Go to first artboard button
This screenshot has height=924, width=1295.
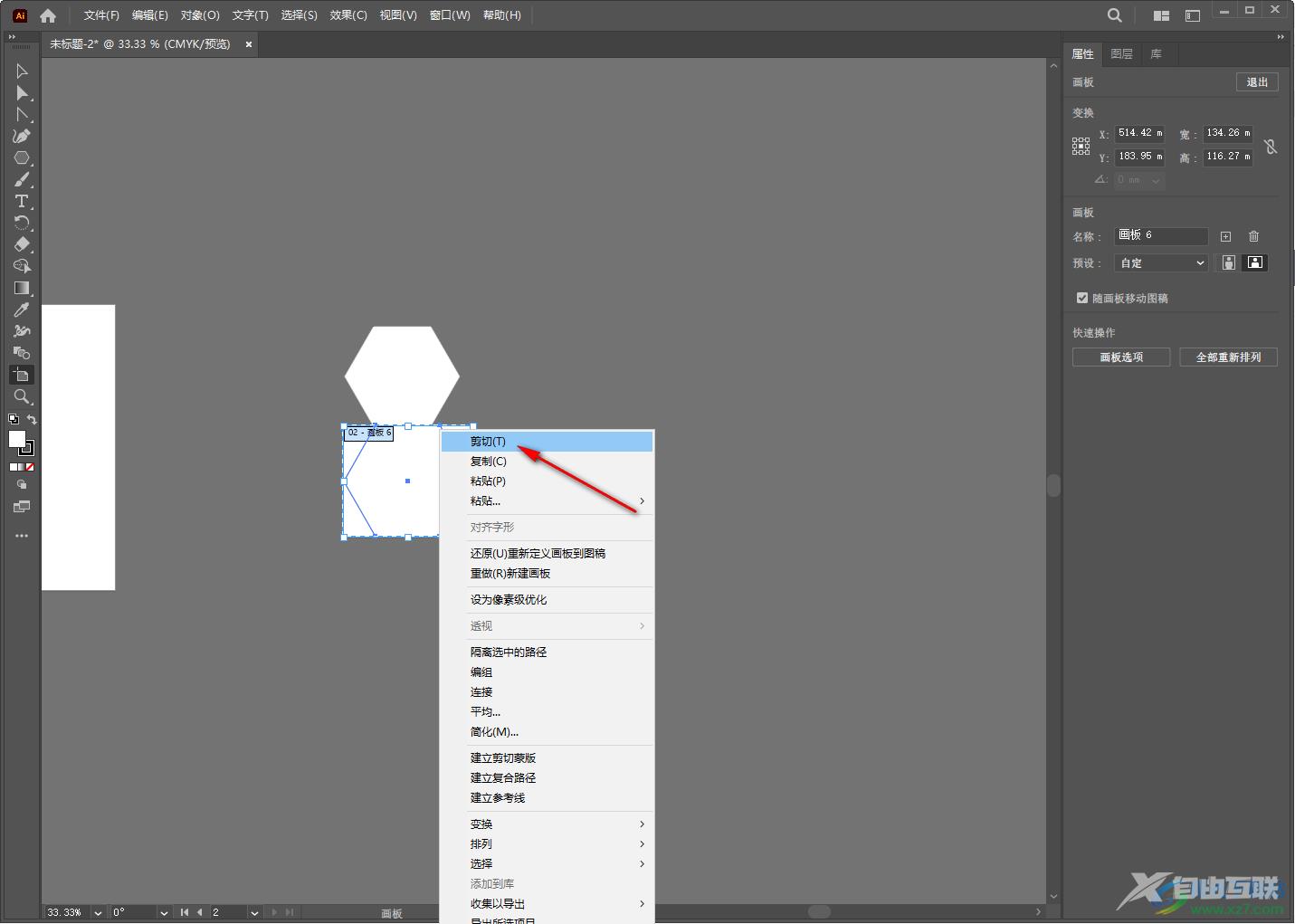tap(185, 912)
